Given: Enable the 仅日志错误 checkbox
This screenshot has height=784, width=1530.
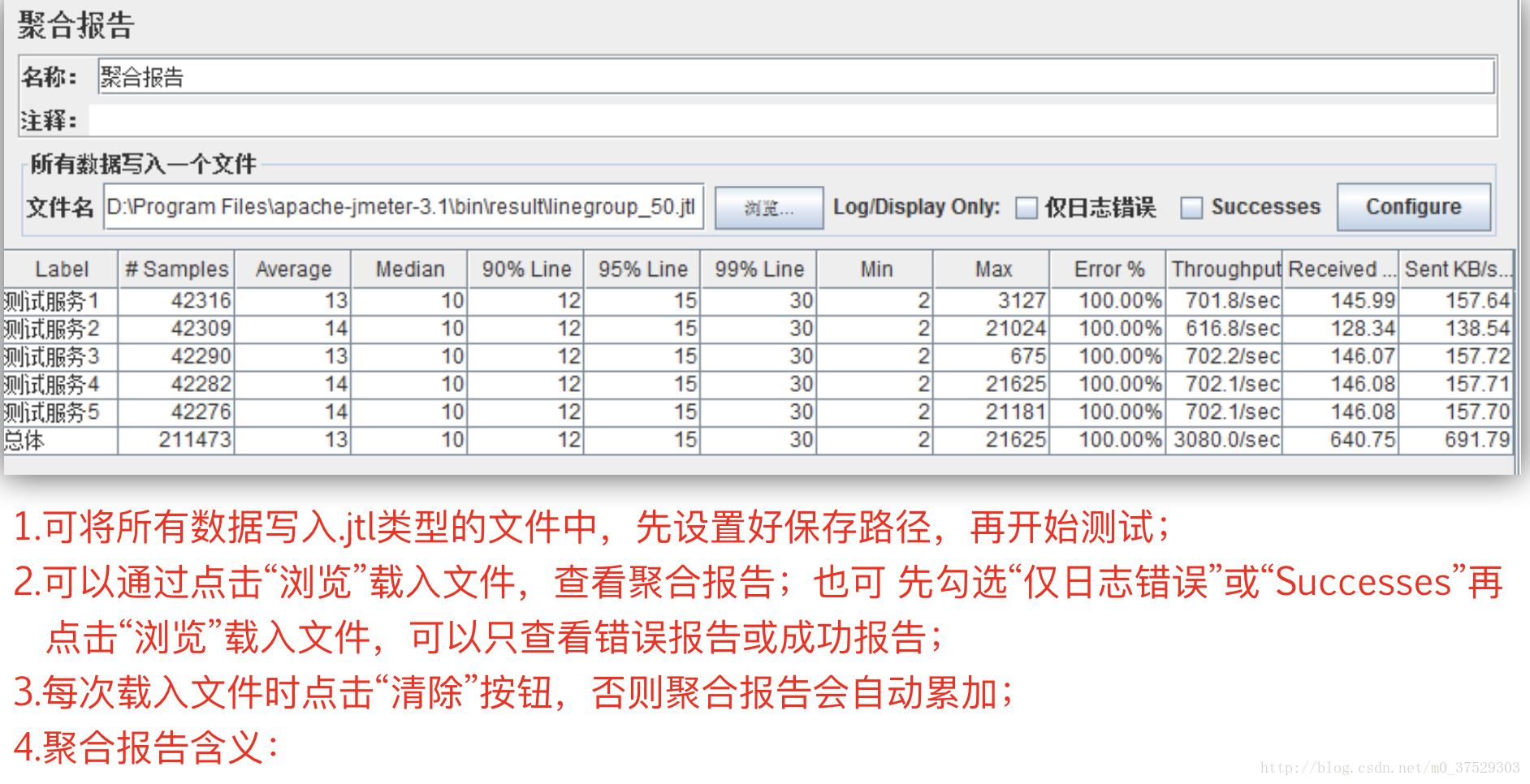Looking at the screenshot, I should tap(1025, 208).
